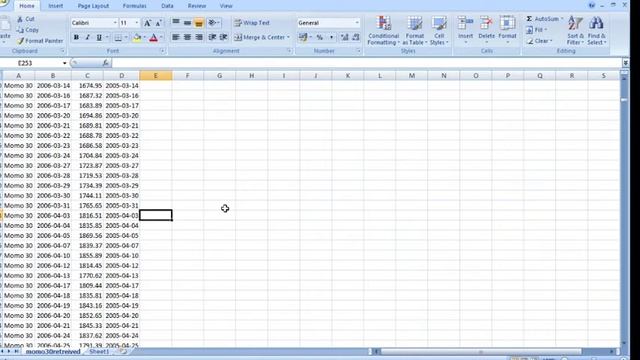Open Sort & Filter

click(575, 31)
